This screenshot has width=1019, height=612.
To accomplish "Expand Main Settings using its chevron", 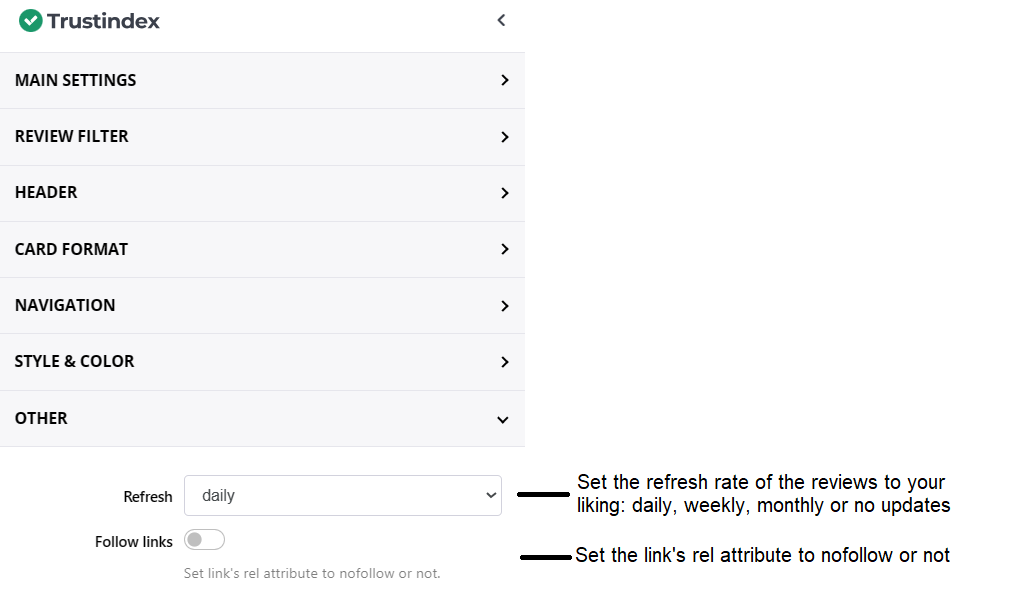I will click(x=505, y=80).
